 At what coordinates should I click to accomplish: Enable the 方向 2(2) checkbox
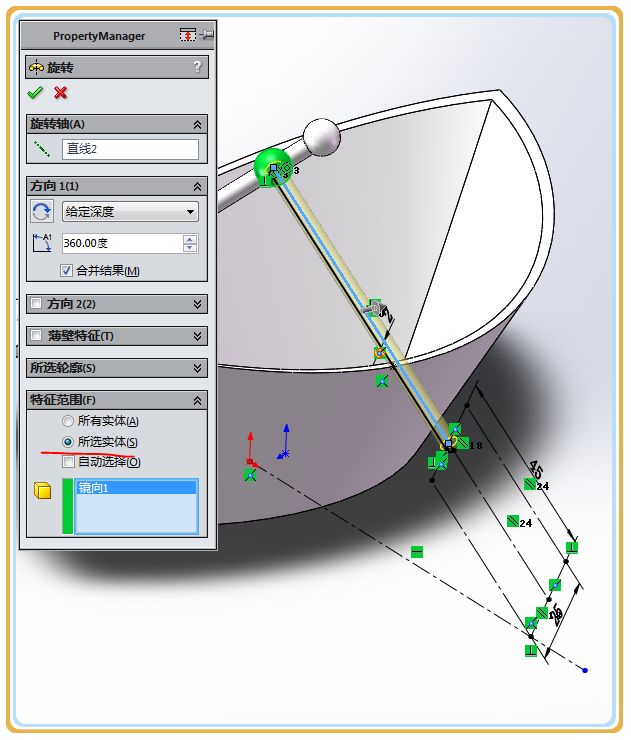pyautogui.click(x=36, y=303)
